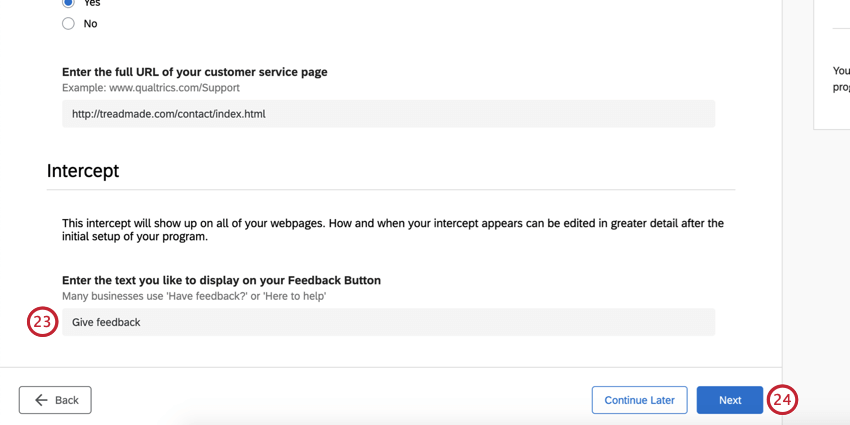Click the customer service URL input field
850x425 pixels.
pos(388,114)
